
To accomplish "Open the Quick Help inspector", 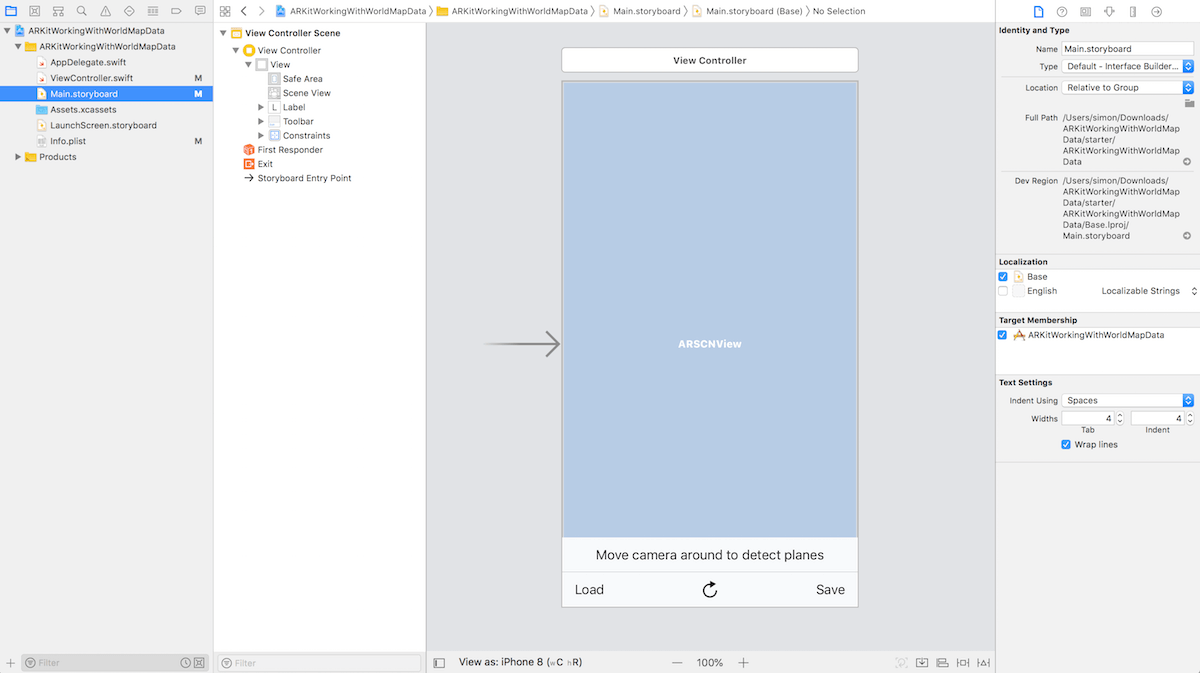I will click(1061, 11).
